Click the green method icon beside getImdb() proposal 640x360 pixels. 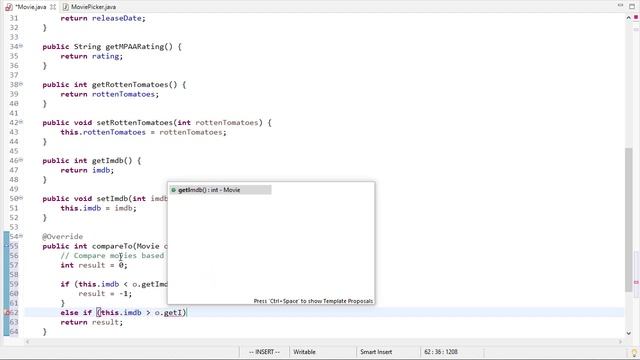point(173,190)
